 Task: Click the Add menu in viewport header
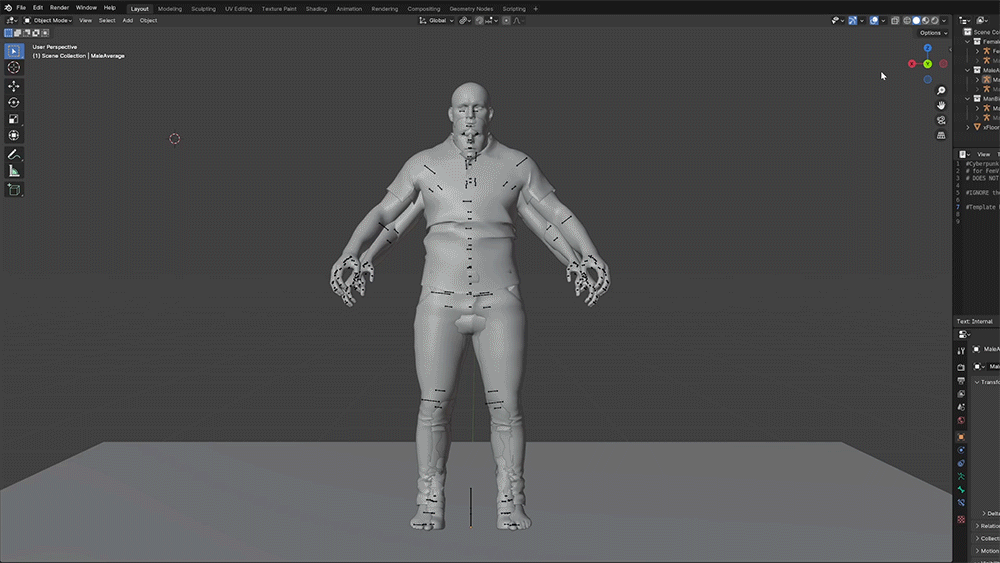pyautogui.click(x=128, y=20)
